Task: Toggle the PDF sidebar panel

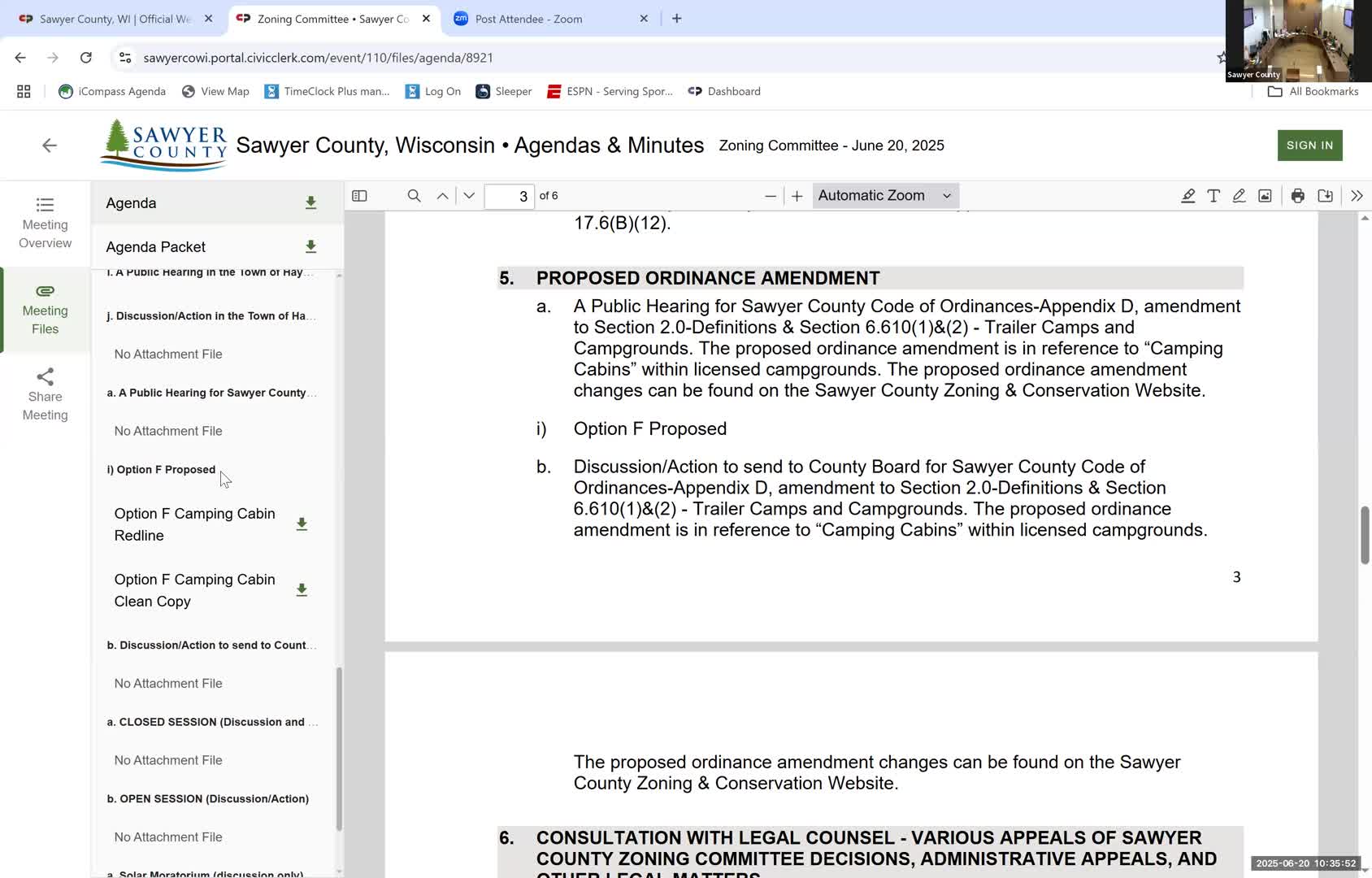Action: click(x=359, y=196)
